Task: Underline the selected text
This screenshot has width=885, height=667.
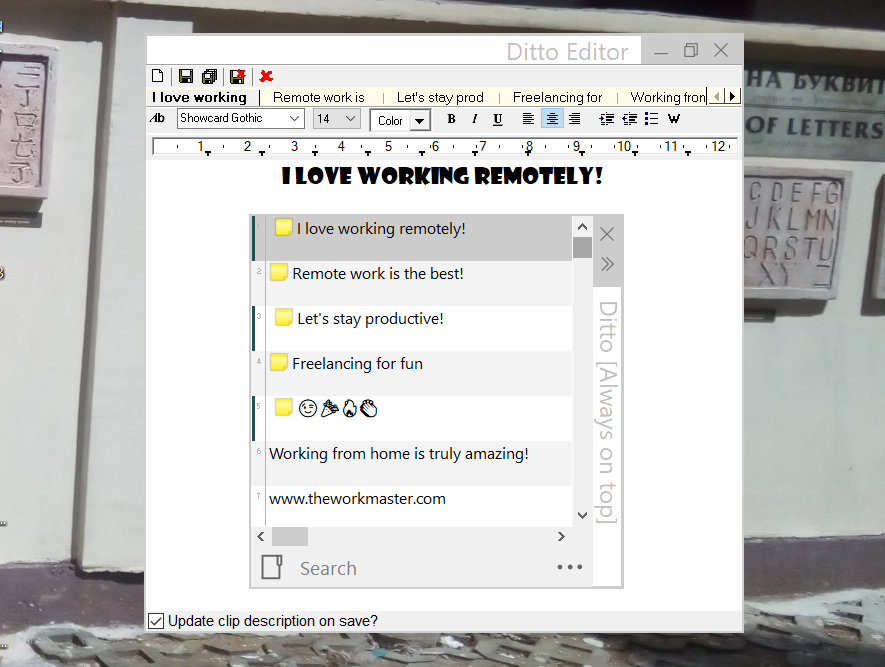Action: pos(497,120)
